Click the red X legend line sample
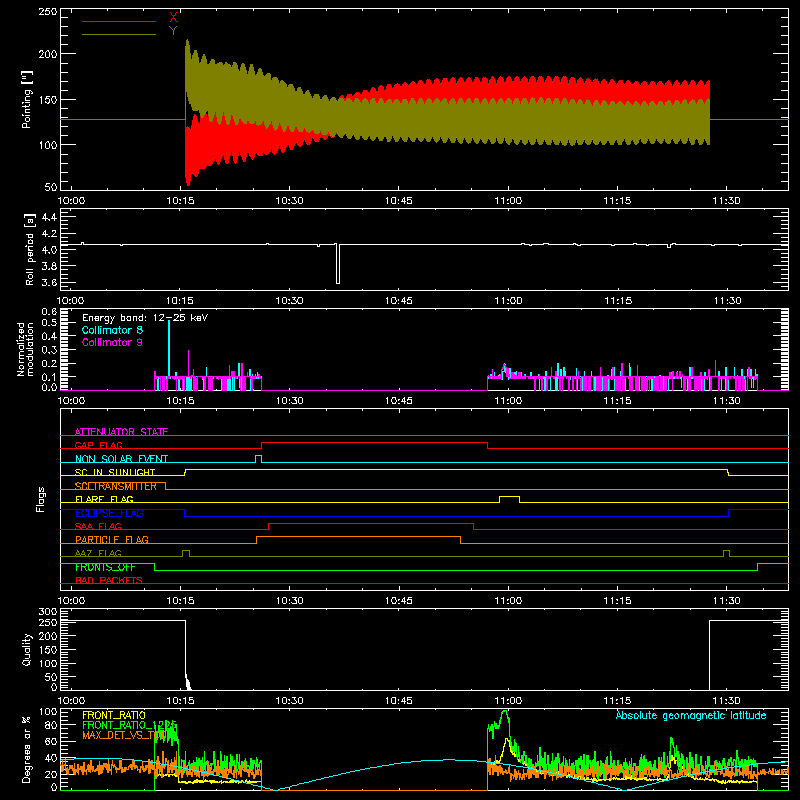Image resolution: width=800 pixels, height=800 pixels. tap(118, 21)
